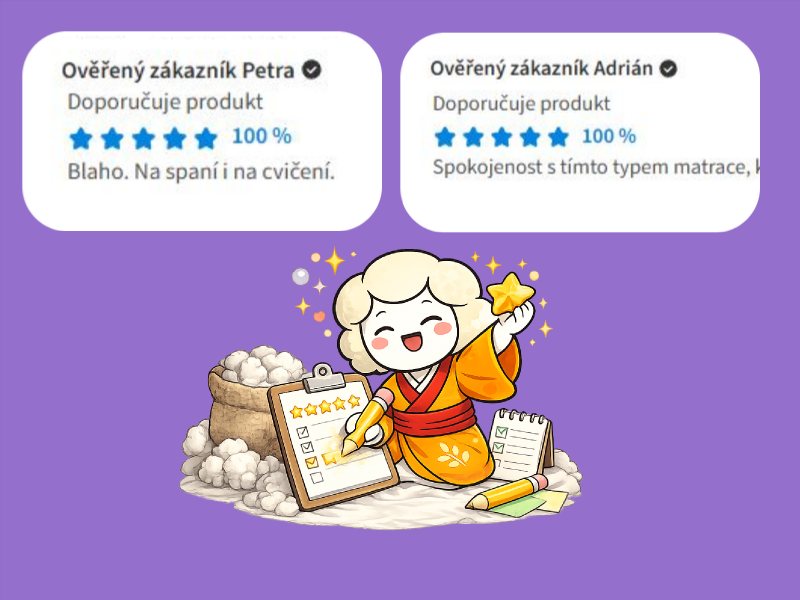Click the golden star held by the mascot
Image resolution: width=800 pixels, height=600 pixels.
point(510,293)
